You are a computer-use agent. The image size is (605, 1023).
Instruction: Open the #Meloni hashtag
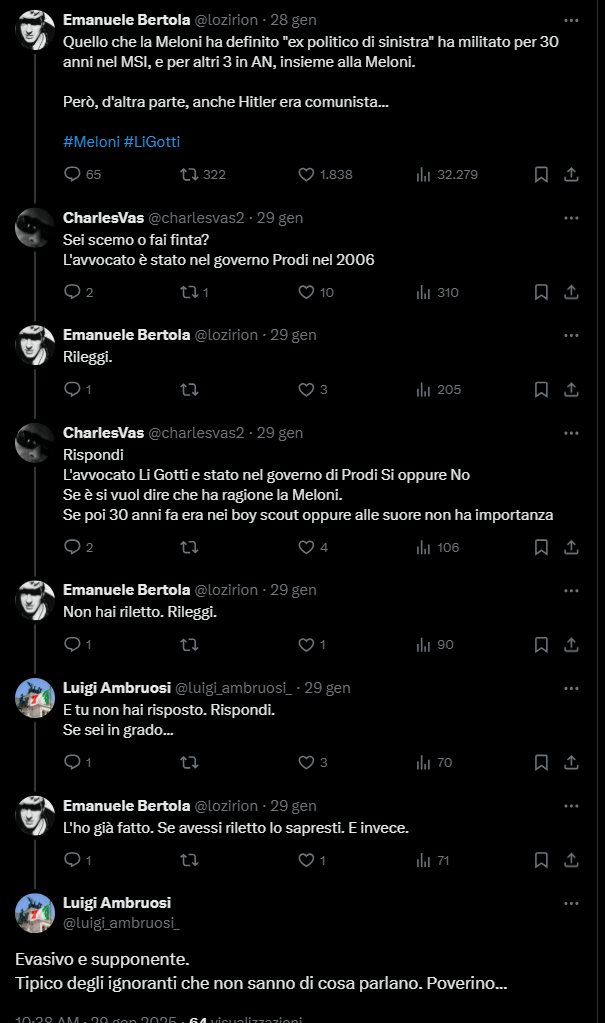(91, 142)
